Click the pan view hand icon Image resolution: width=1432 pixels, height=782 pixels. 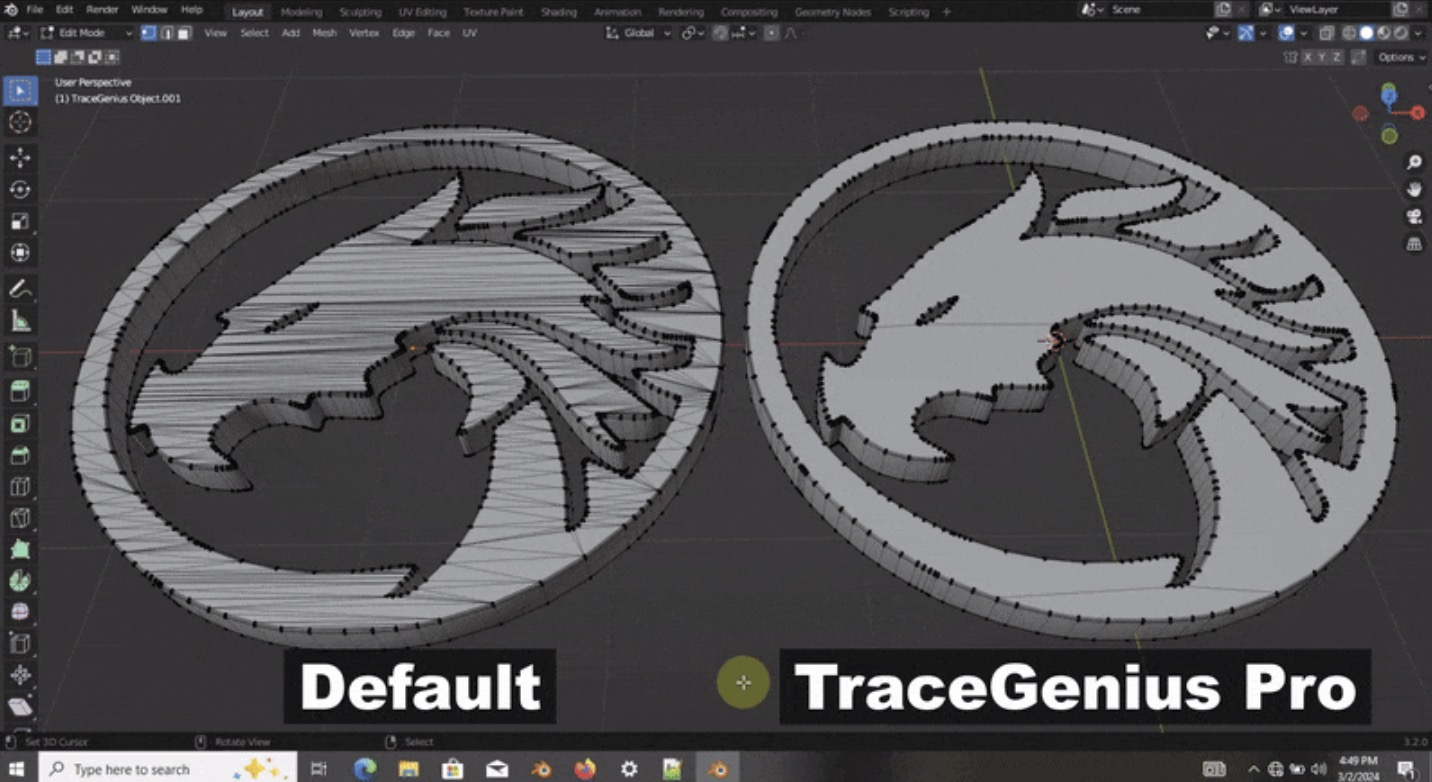pyautogui.click(x=1414, y=189)
